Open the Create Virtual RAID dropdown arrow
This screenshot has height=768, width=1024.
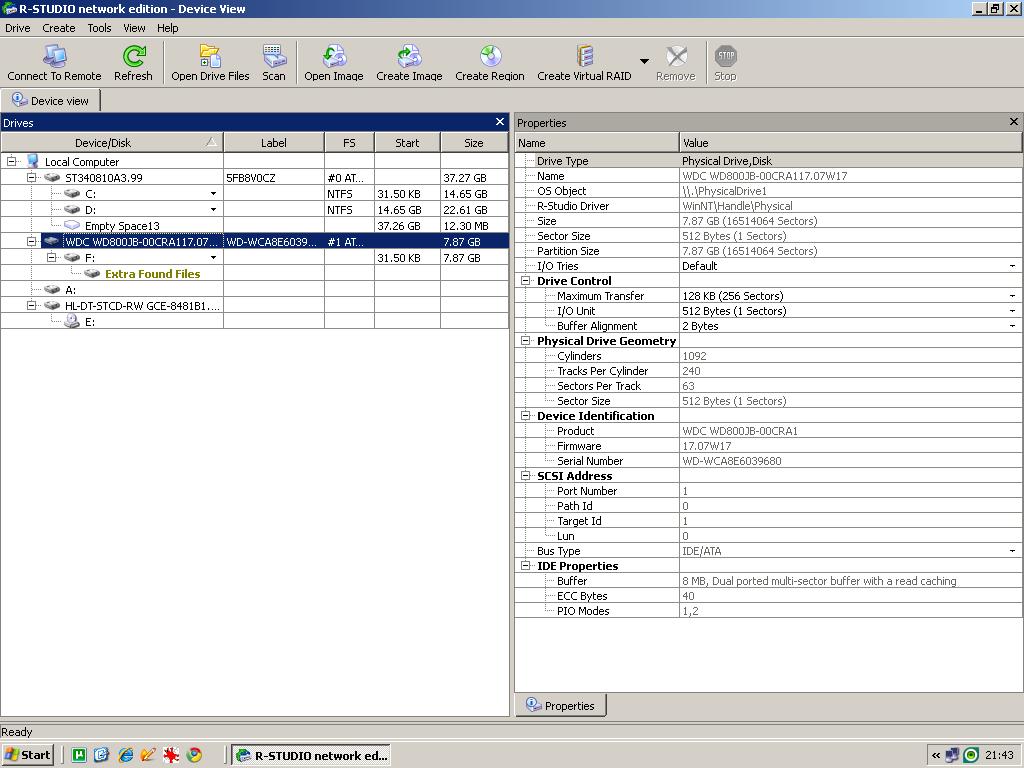(644, 61)
